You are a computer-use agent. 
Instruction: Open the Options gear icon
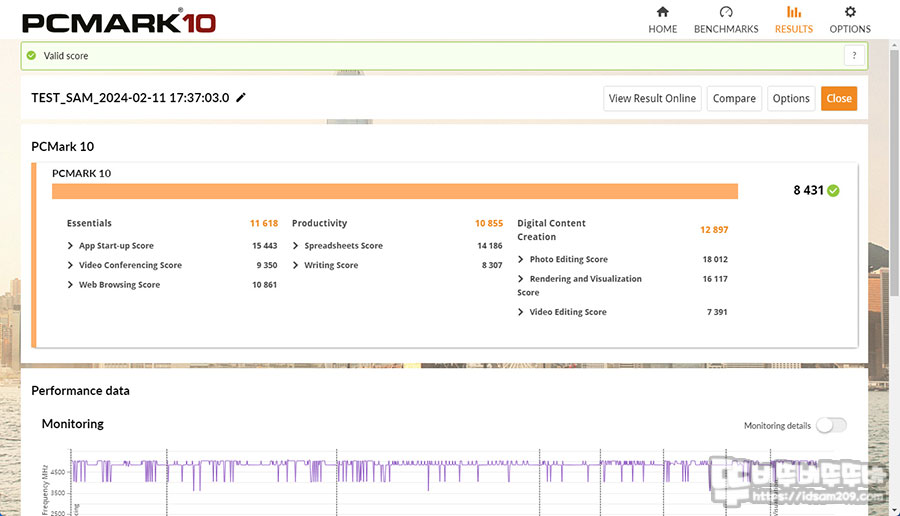click(850, 11)
